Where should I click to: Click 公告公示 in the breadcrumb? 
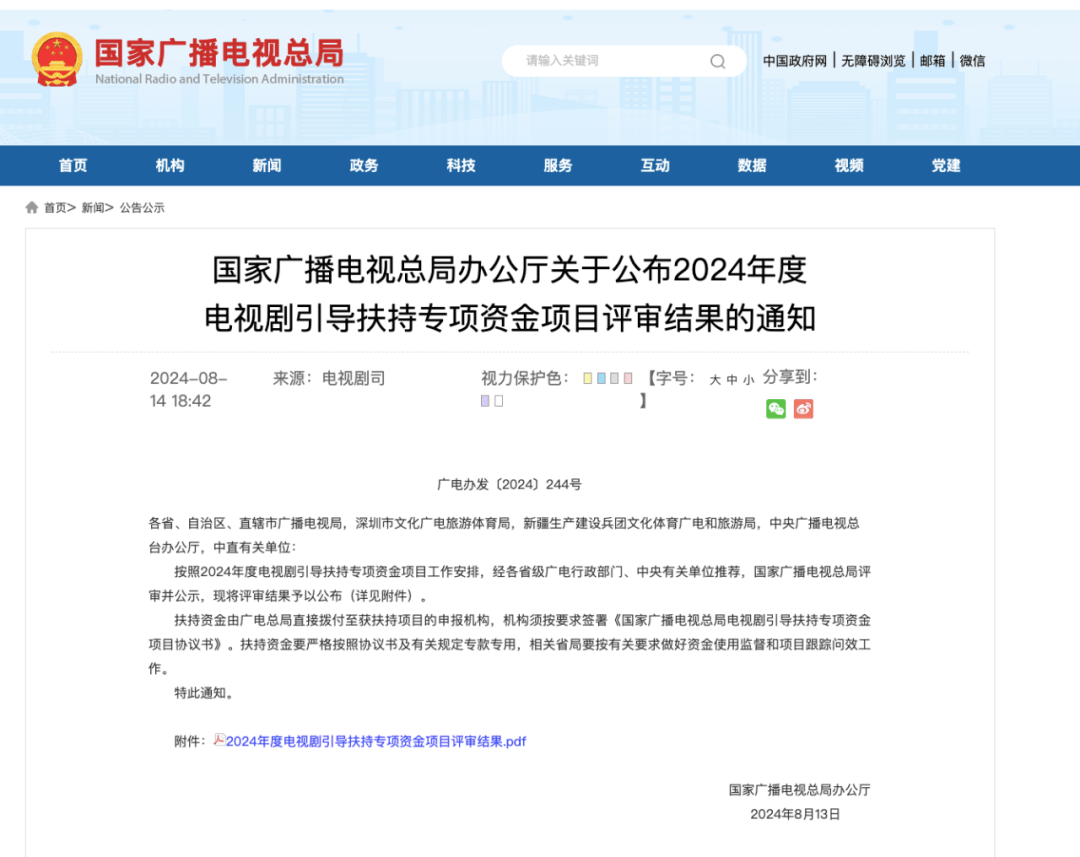tap(142, 208)
